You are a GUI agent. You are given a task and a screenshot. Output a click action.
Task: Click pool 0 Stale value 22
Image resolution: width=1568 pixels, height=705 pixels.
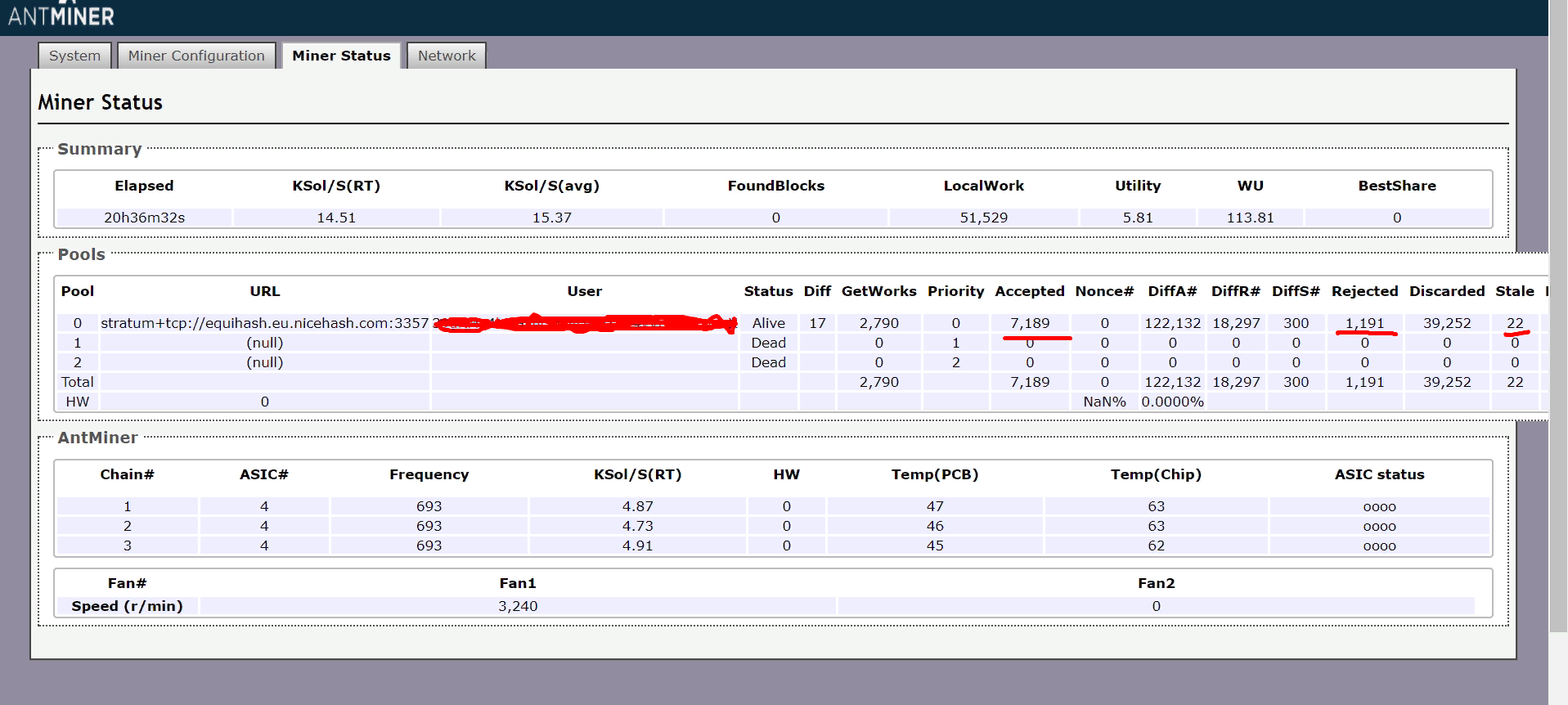pos(1515,323)
